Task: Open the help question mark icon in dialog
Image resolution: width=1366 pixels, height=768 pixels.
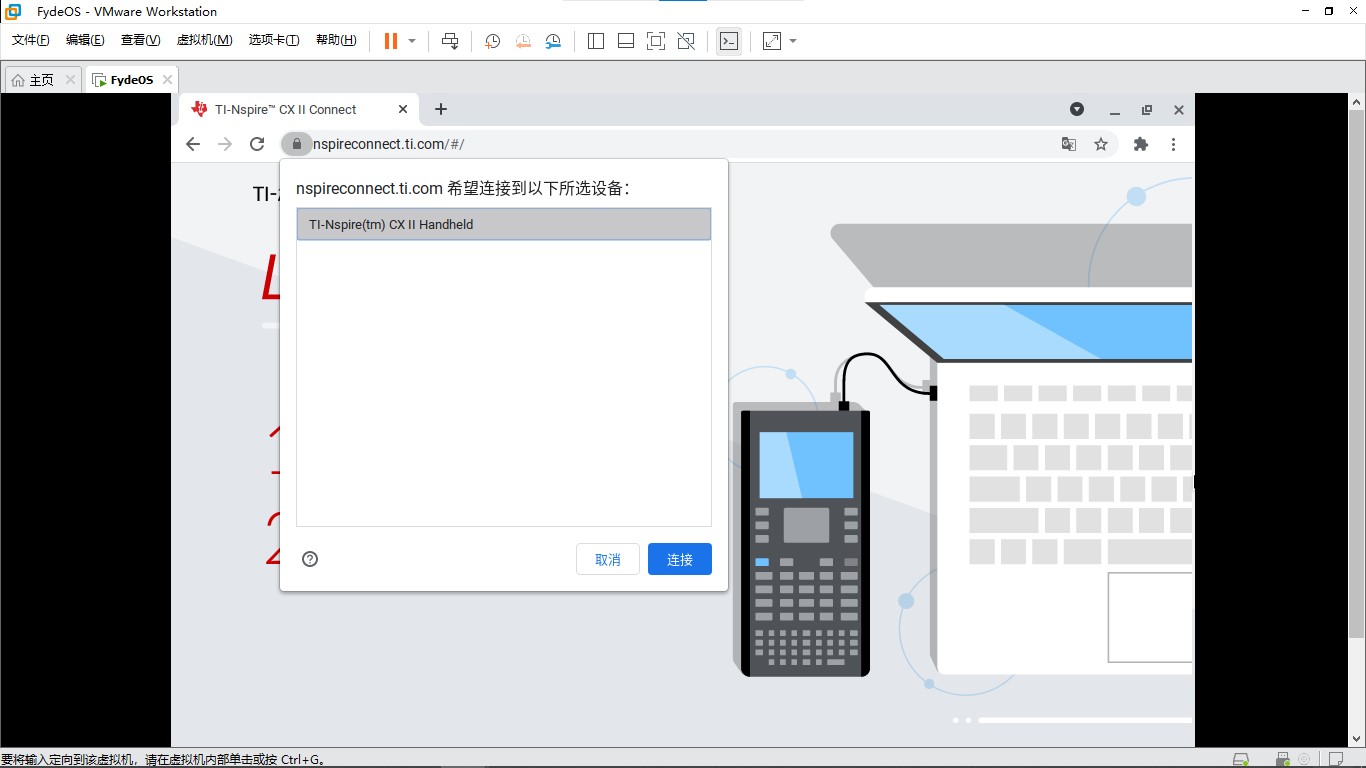Action: (x=310, y=559)
